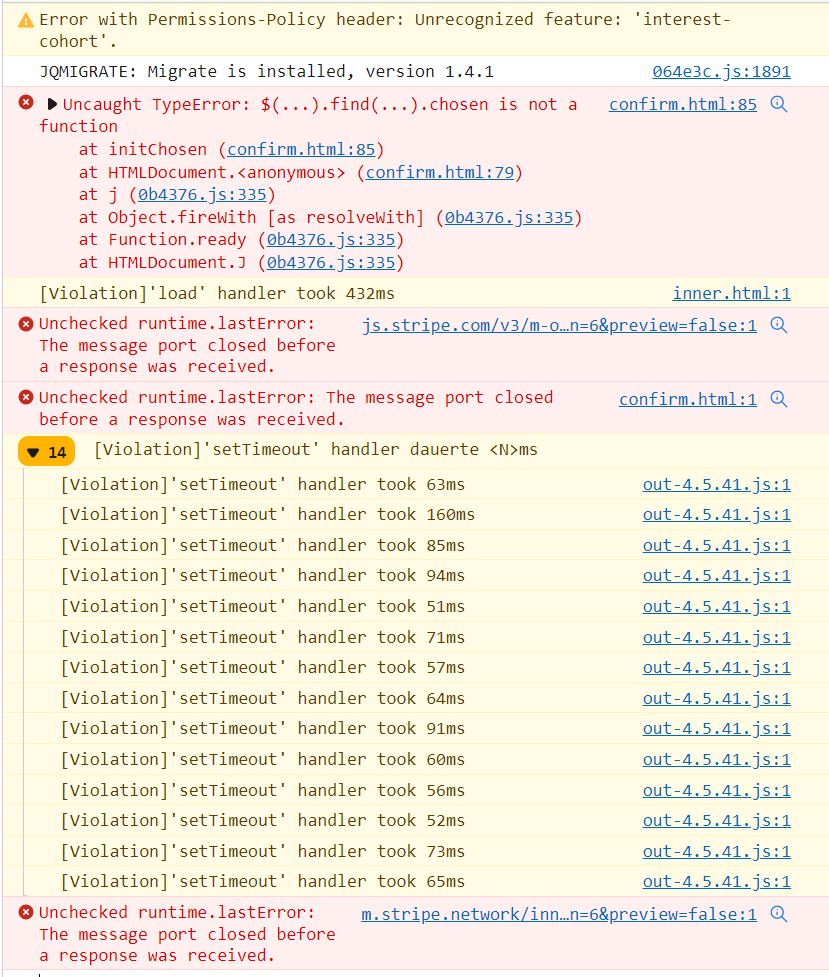This screenshot has width=829, height=977.
Task: Click the yellow warning icon for Permissions-Policy error
Action: (x=25, y=20)
